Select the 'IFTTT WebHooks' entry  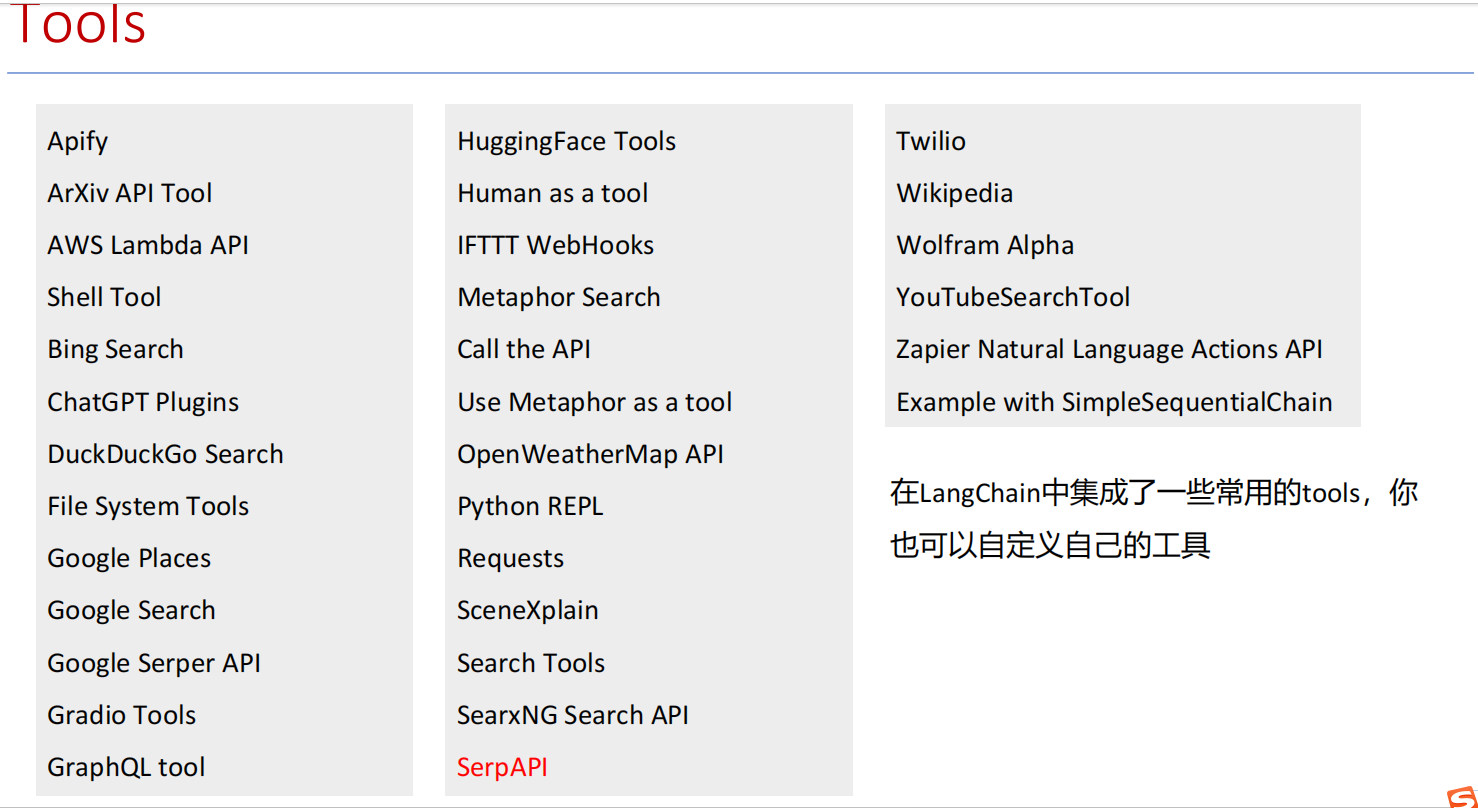556,245
